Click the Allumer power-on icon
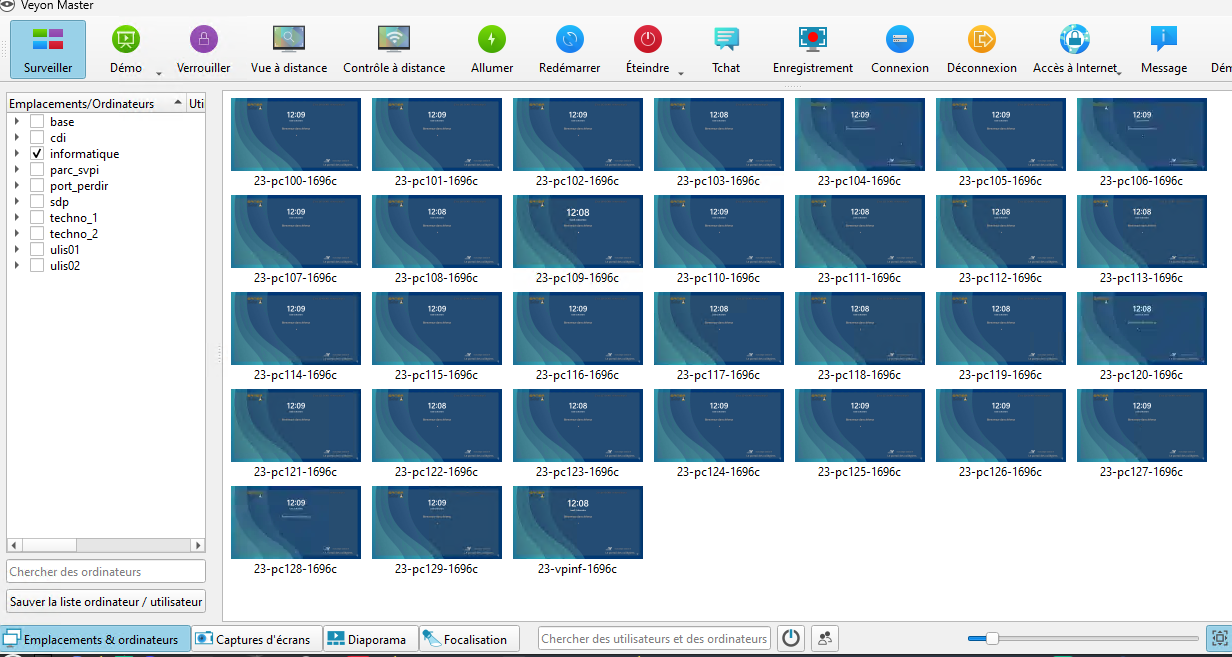1232x657 pixels. [492, 40]
